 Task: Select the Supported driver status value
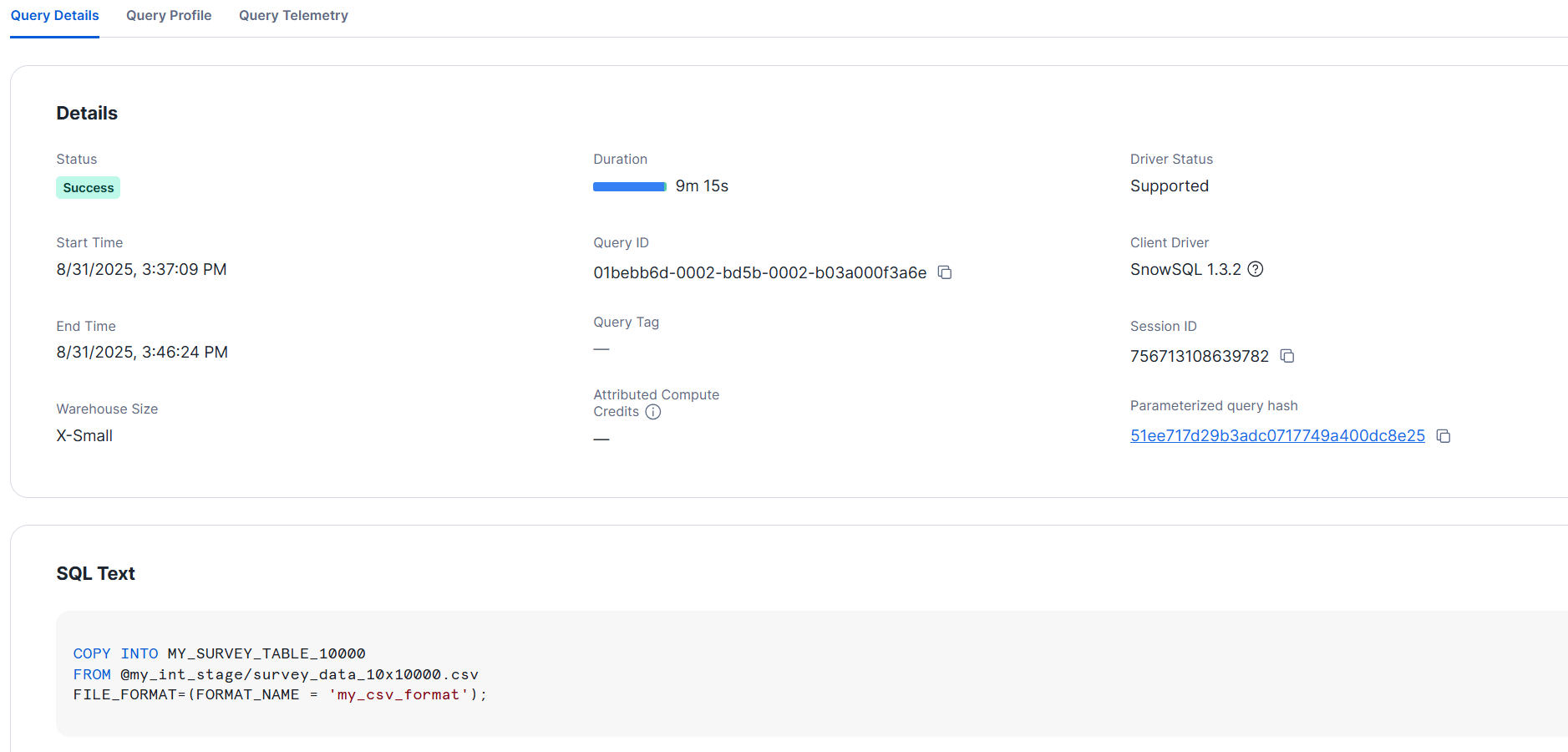(1169, 185)
